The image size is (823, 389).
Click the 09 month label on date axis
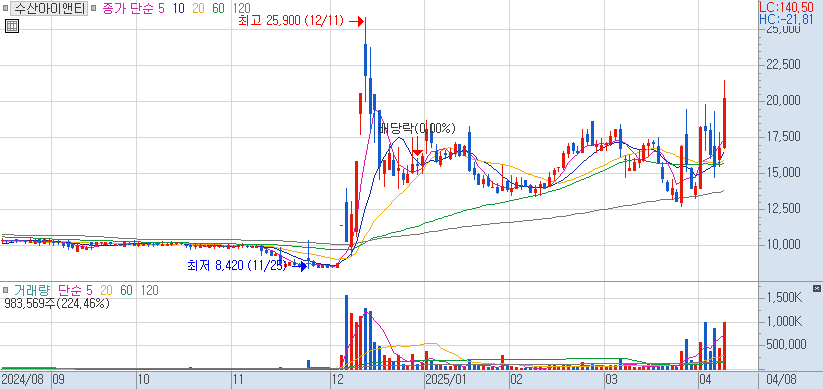click(x=58, y=379)
